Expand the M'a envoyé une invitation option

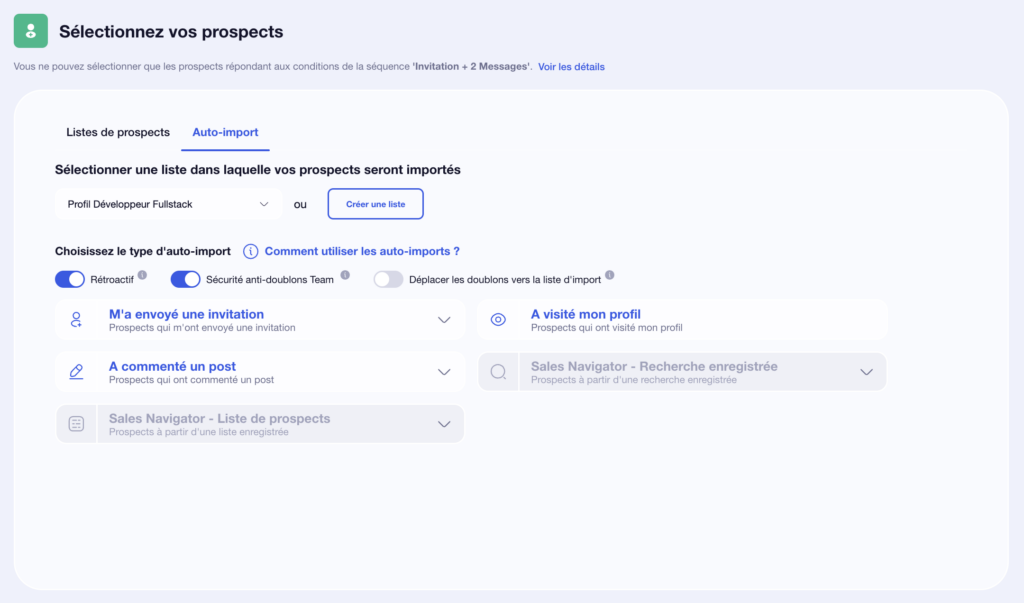(x=445, y=319)
